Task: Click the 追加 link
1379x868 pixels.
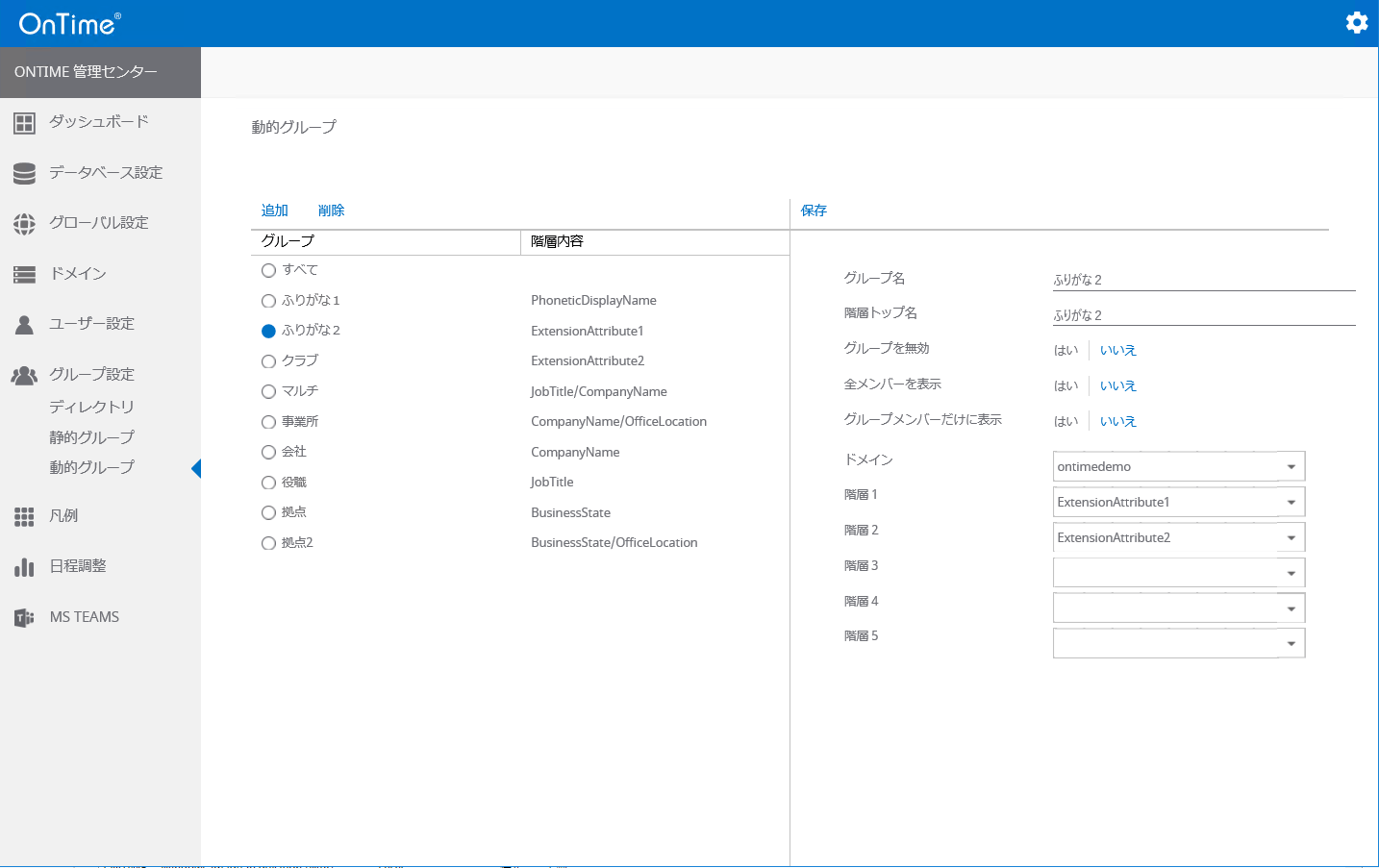Action: coord(275,211)
